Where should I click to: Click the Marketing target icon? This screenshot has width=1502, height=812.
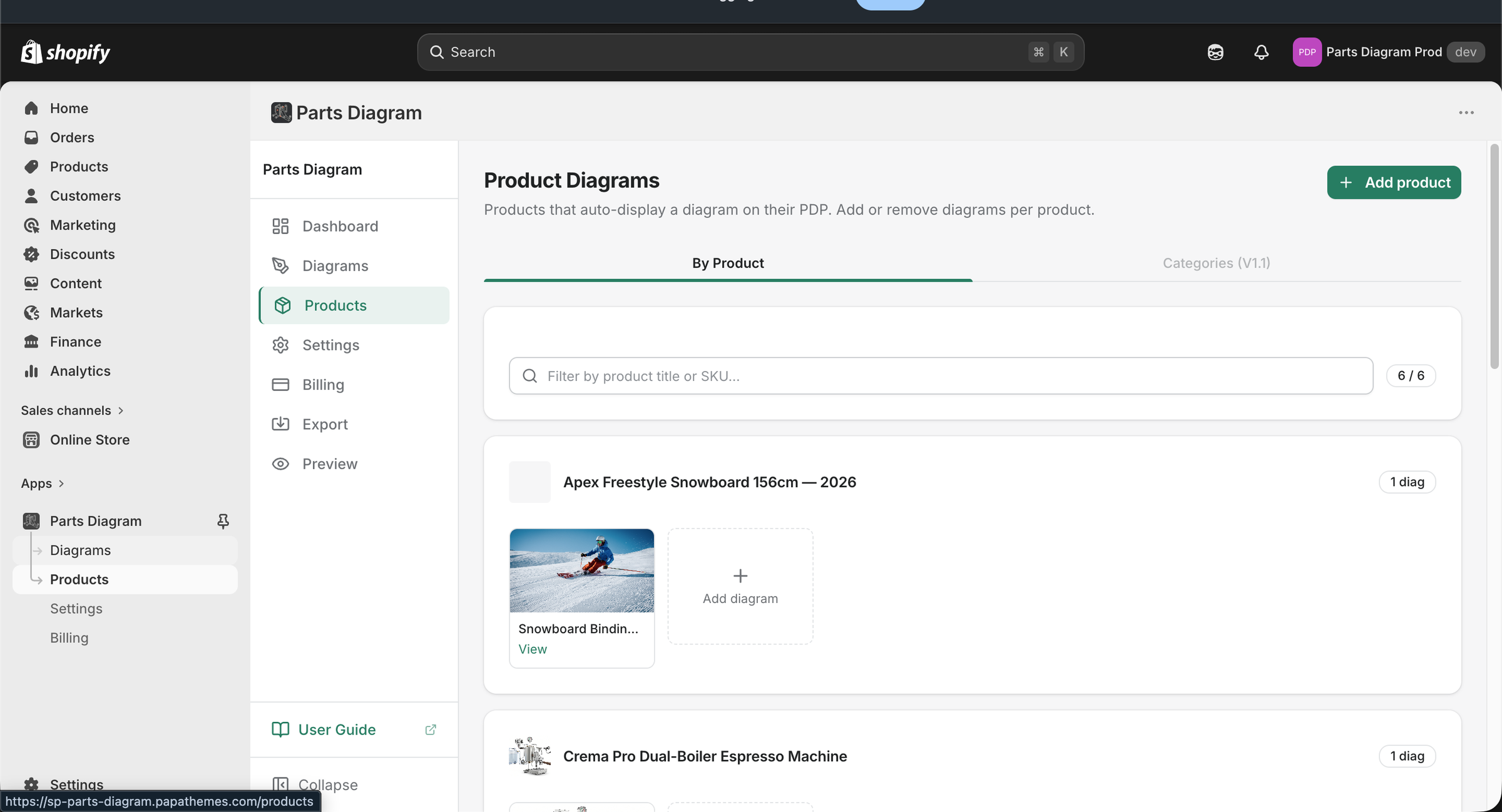coord(31,225)
